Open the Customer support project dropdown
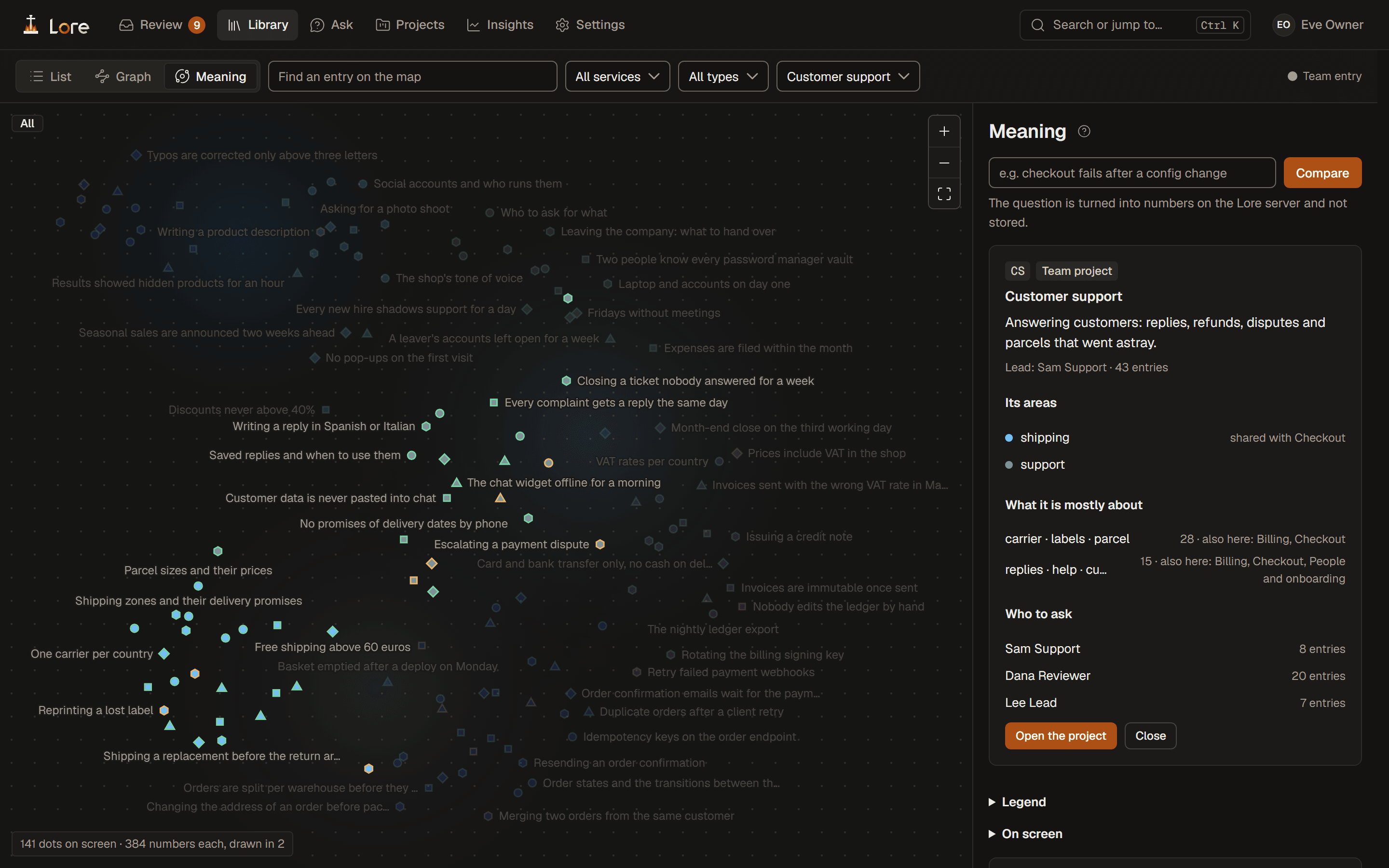 [x=848, y=76]
